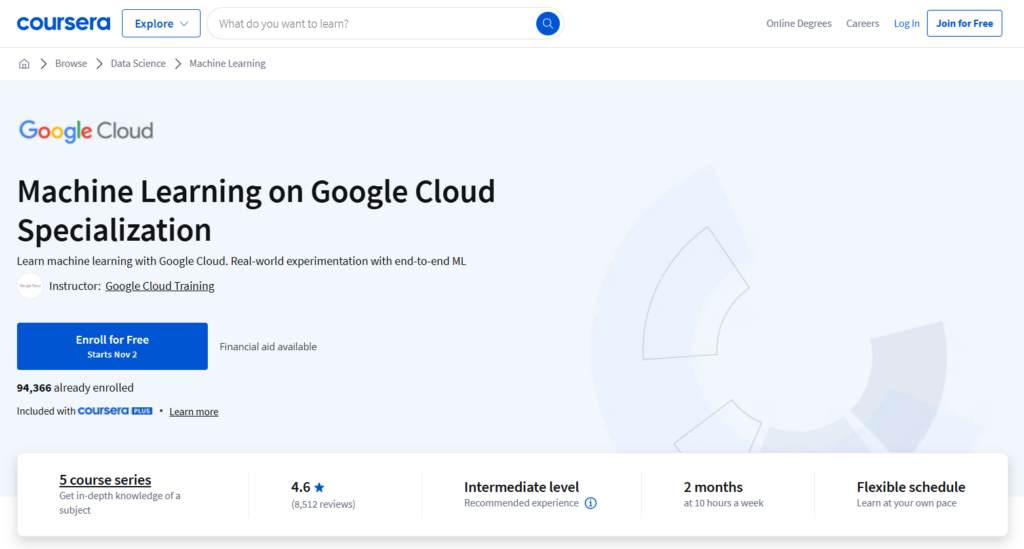Click the course title heading
The width and height of the screenshot is (1024, 549).
pyautogui.click(x=256, y=210)
